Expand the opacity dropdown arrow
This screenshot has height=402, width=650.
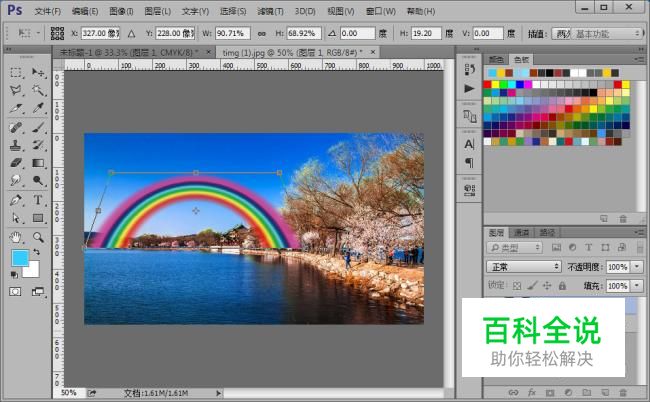point(637,267)
